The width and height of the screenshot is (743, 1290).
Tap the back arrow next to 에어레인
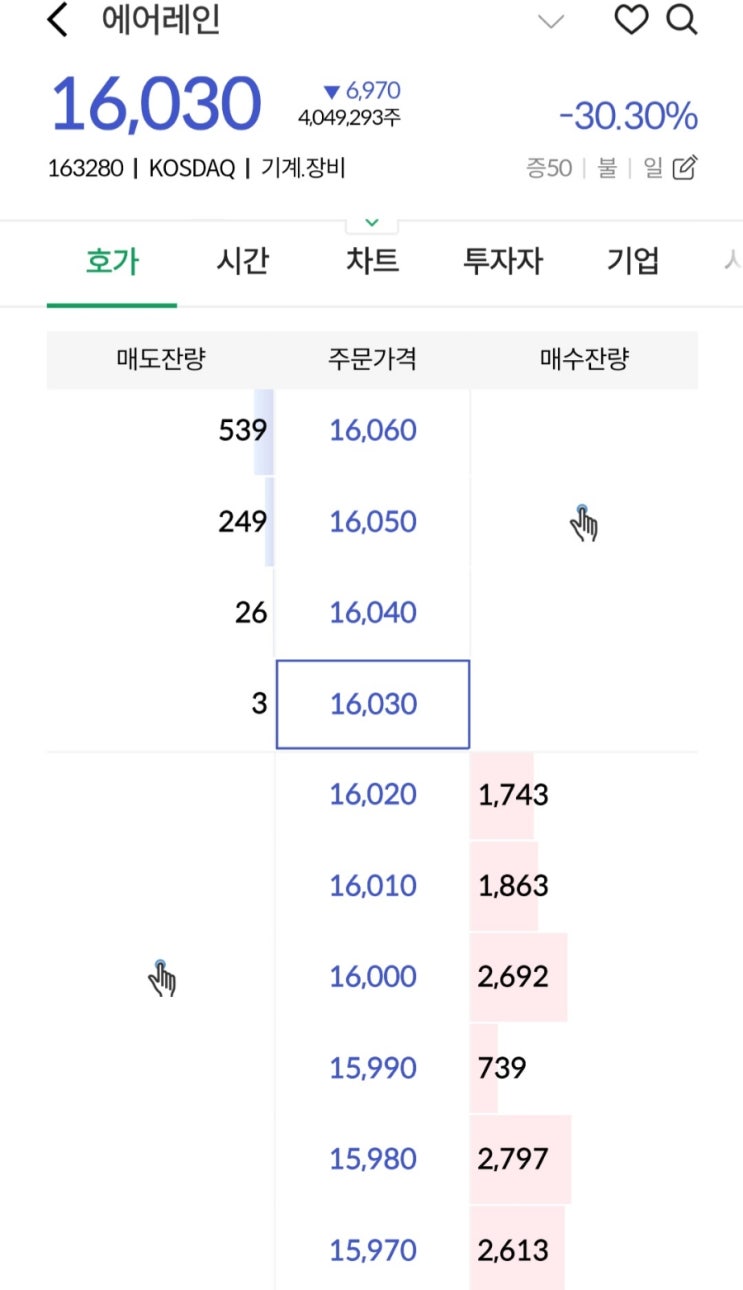click(x=58, y=20)
